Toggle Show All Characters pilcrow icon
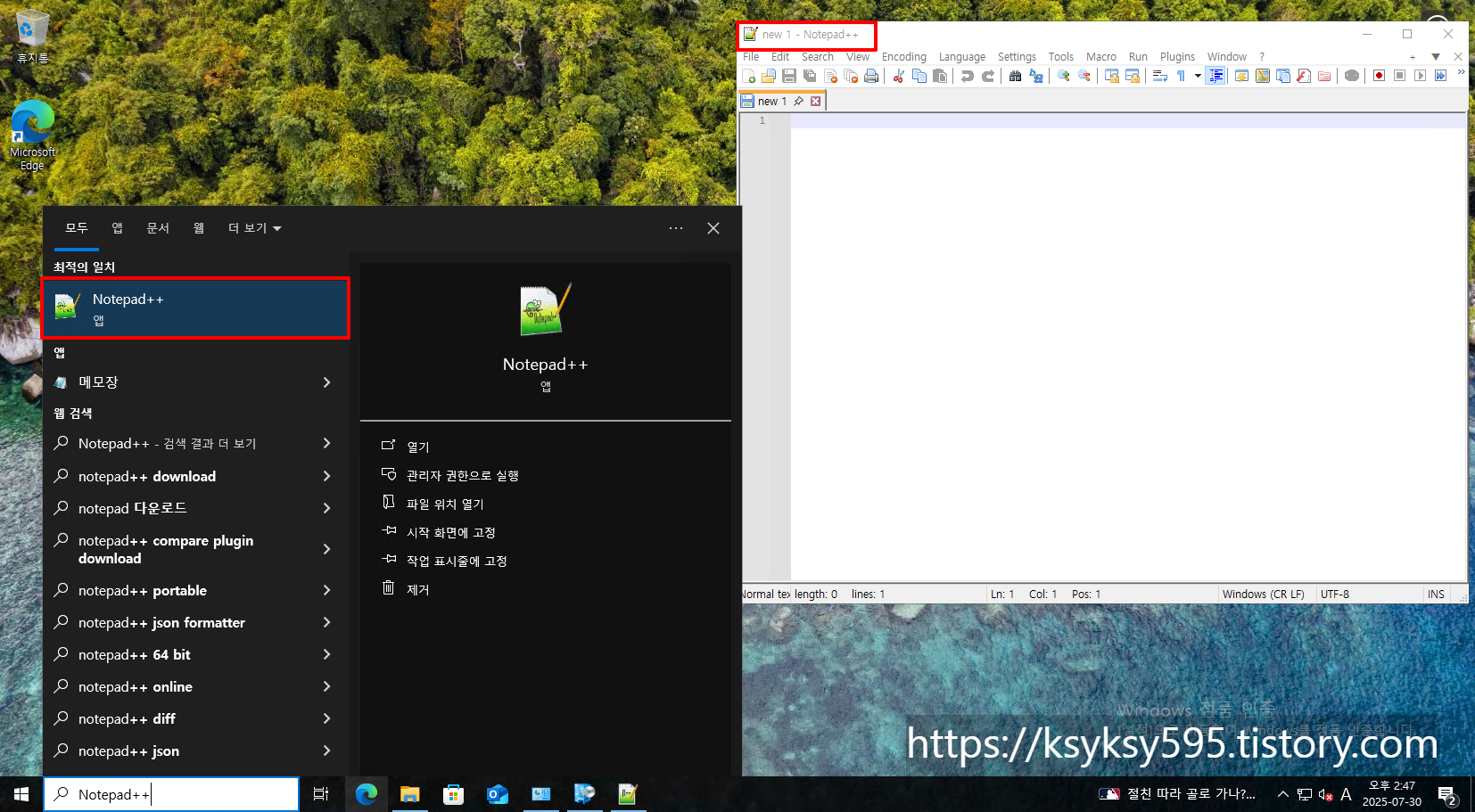The width and height of the screenshot is (1475, 812). click(x=1181, y=76)
